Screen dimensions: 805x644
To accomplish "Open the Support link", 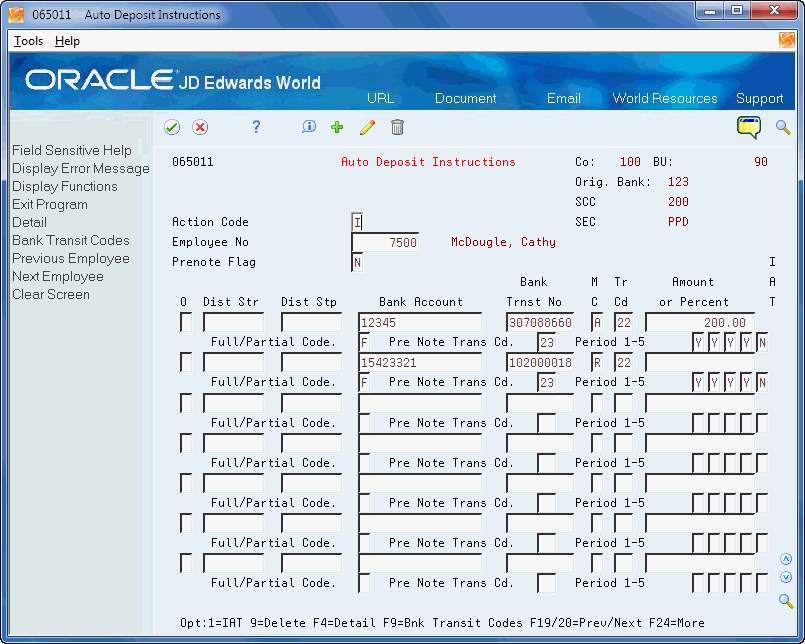I will click(760, 98).
